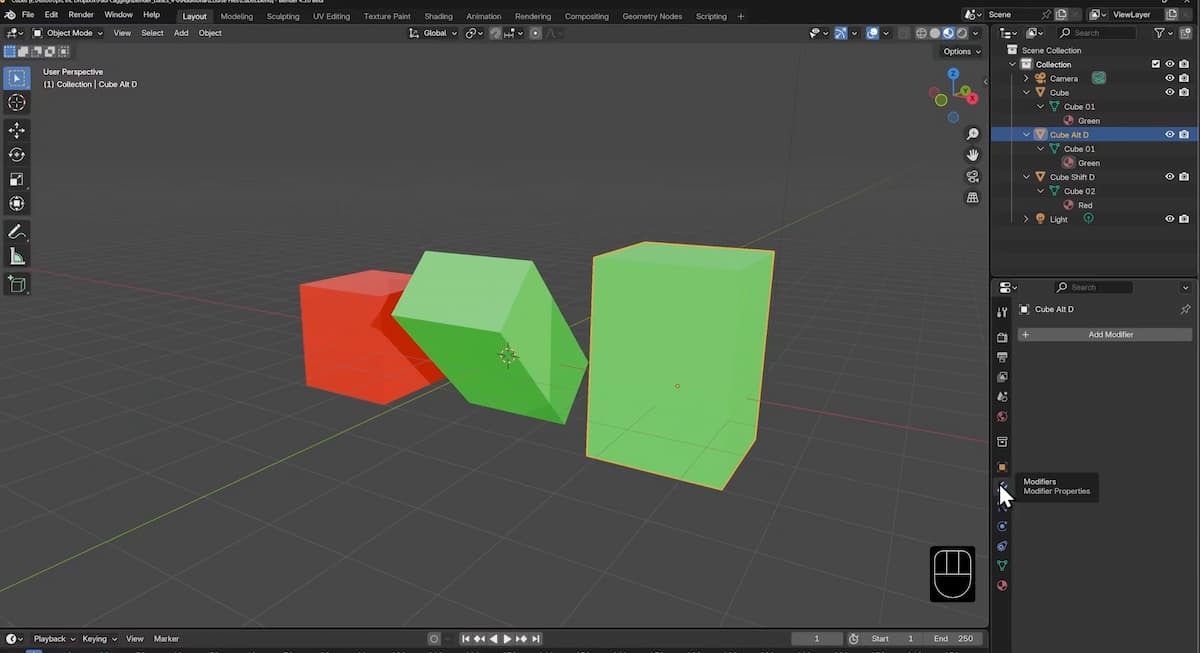Open the Material properties tab
1200x653 pixels.
[x=1002, y=586]
